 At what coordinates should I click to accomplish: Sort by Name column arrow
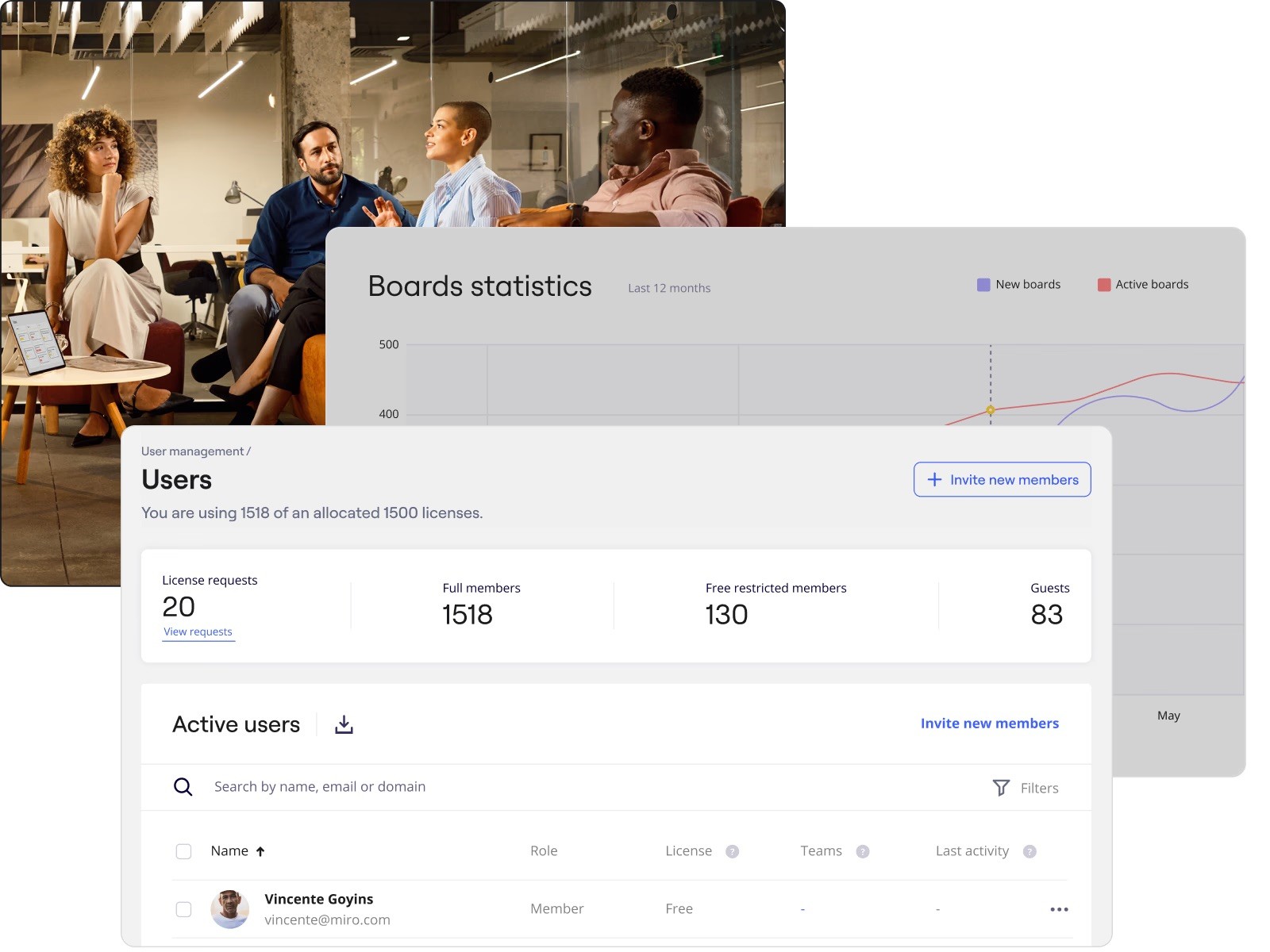point(260,851)
